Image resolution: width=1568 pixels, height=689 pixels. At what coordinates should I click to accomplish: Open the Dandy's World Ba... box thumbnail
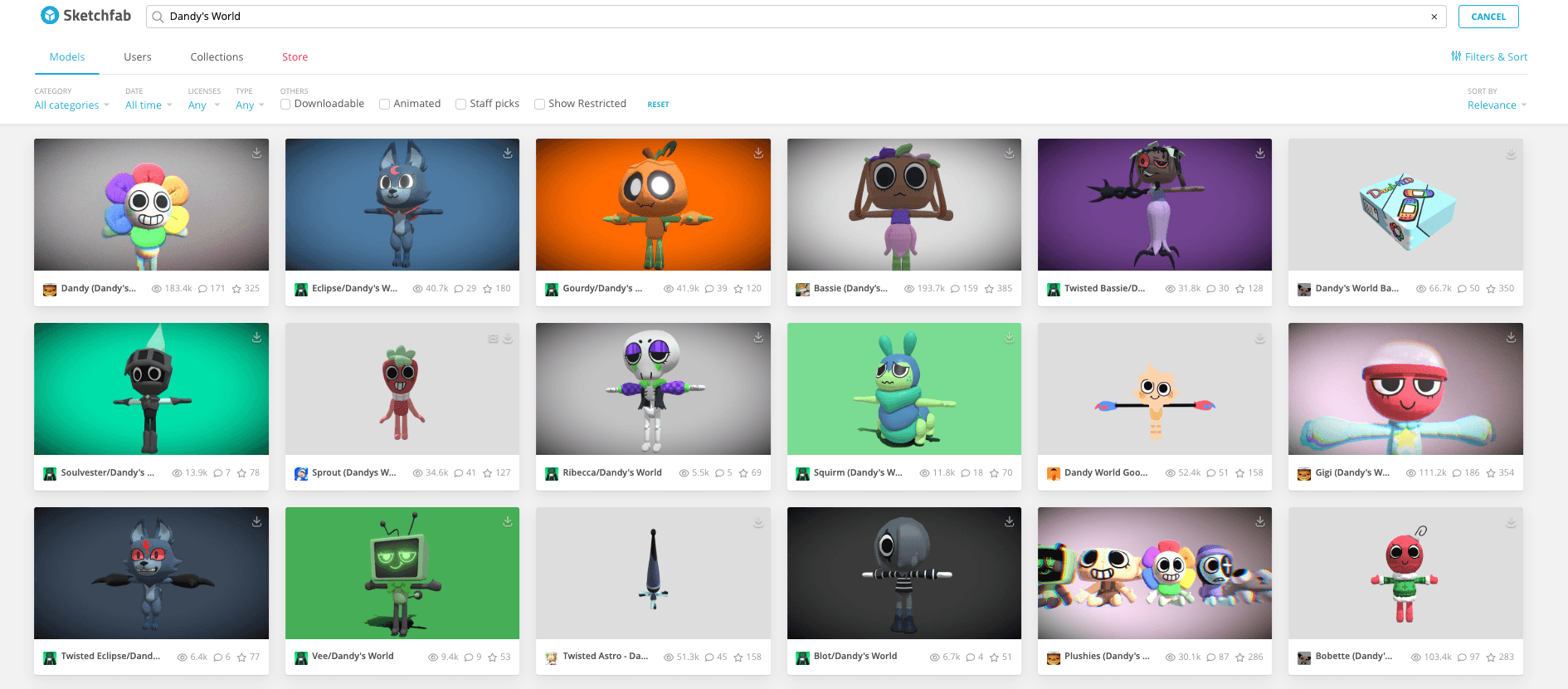[x=1405, y=204]
